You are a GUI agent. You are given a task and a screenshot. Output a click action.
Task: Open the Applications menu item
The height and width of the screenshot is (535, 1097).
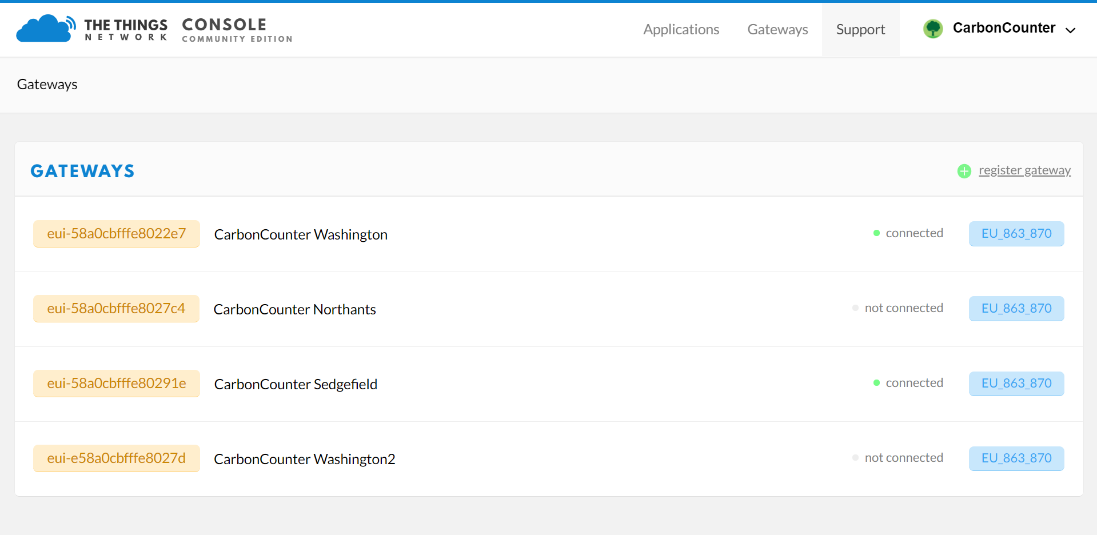click(681, 29)
